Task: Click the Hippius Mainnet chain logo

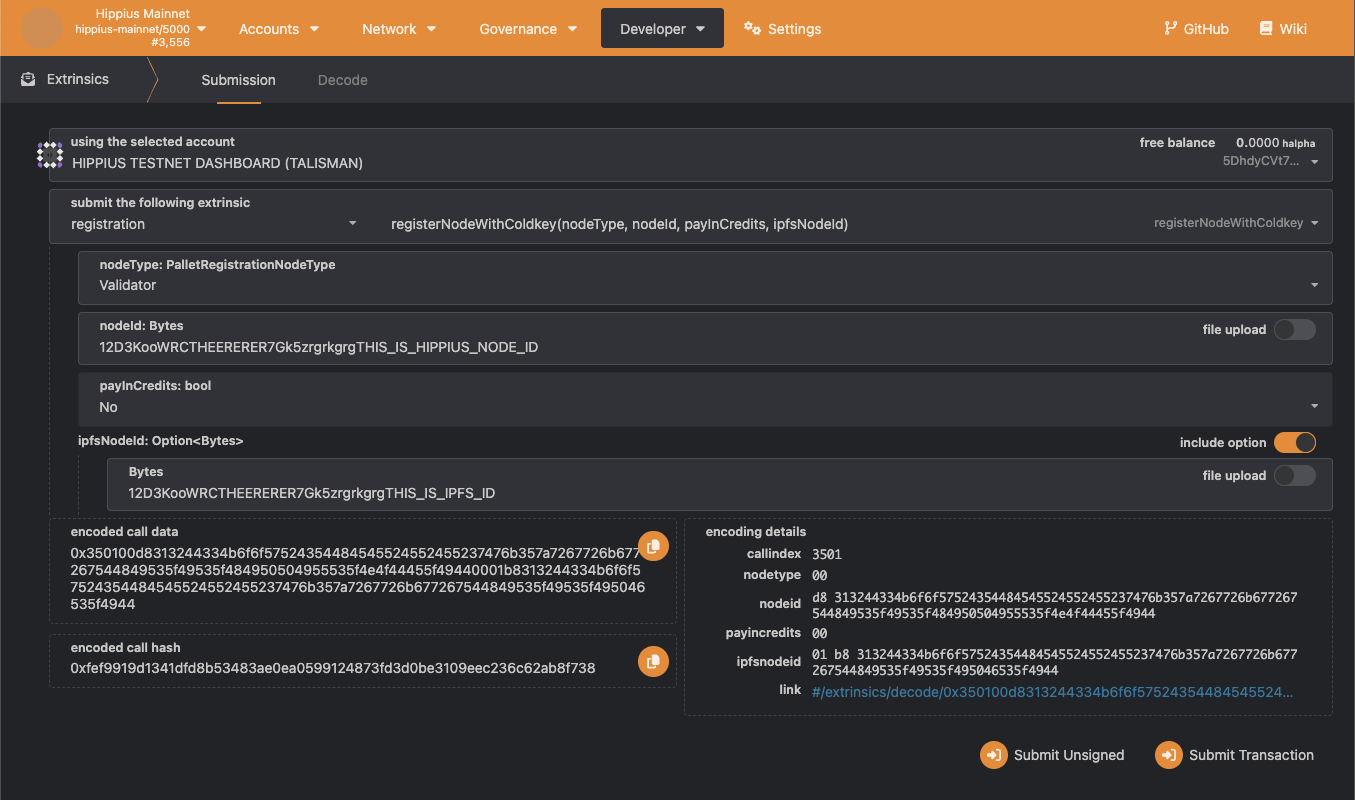Action: [x=42, y=28]
